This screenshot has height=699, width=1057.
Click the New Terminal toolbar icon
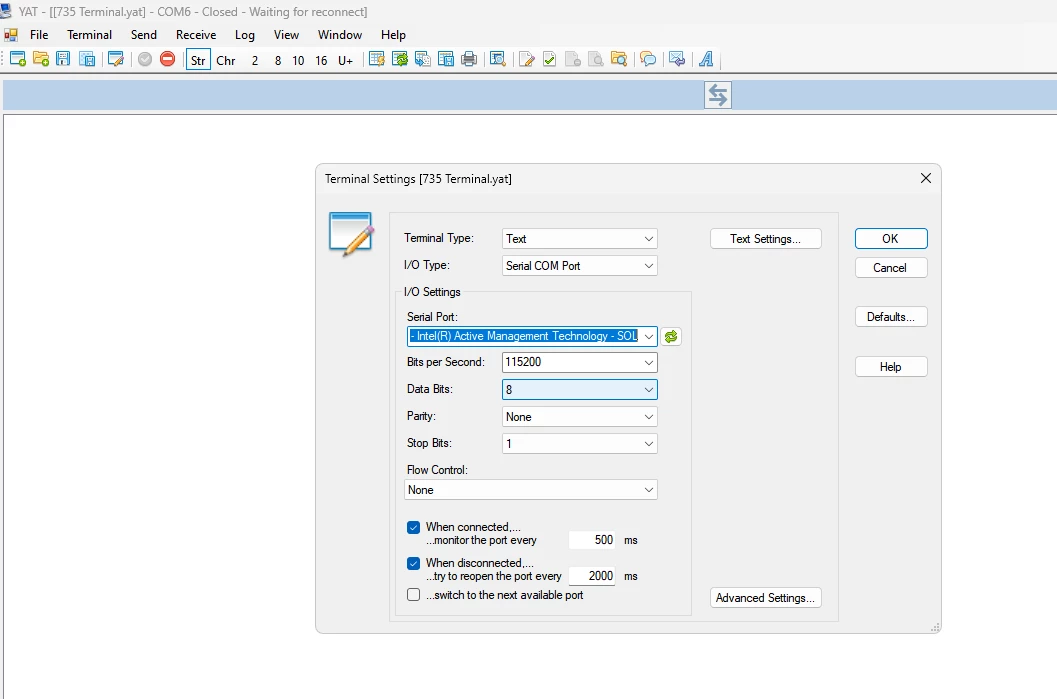pyautogui.click(x=18, y=59)
